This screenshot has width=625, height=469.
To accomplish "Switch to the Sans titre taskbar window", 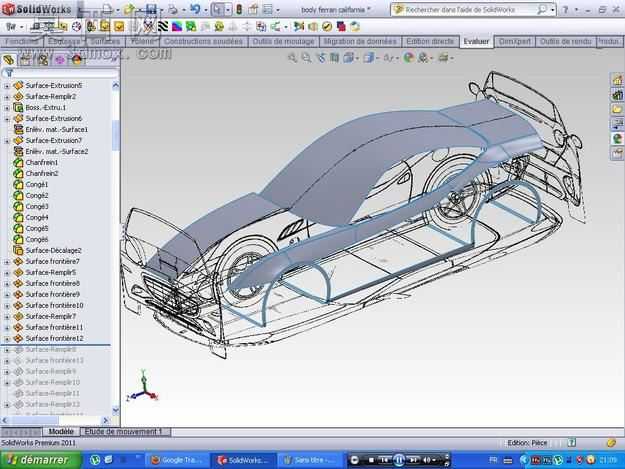I will pos(309,460).
